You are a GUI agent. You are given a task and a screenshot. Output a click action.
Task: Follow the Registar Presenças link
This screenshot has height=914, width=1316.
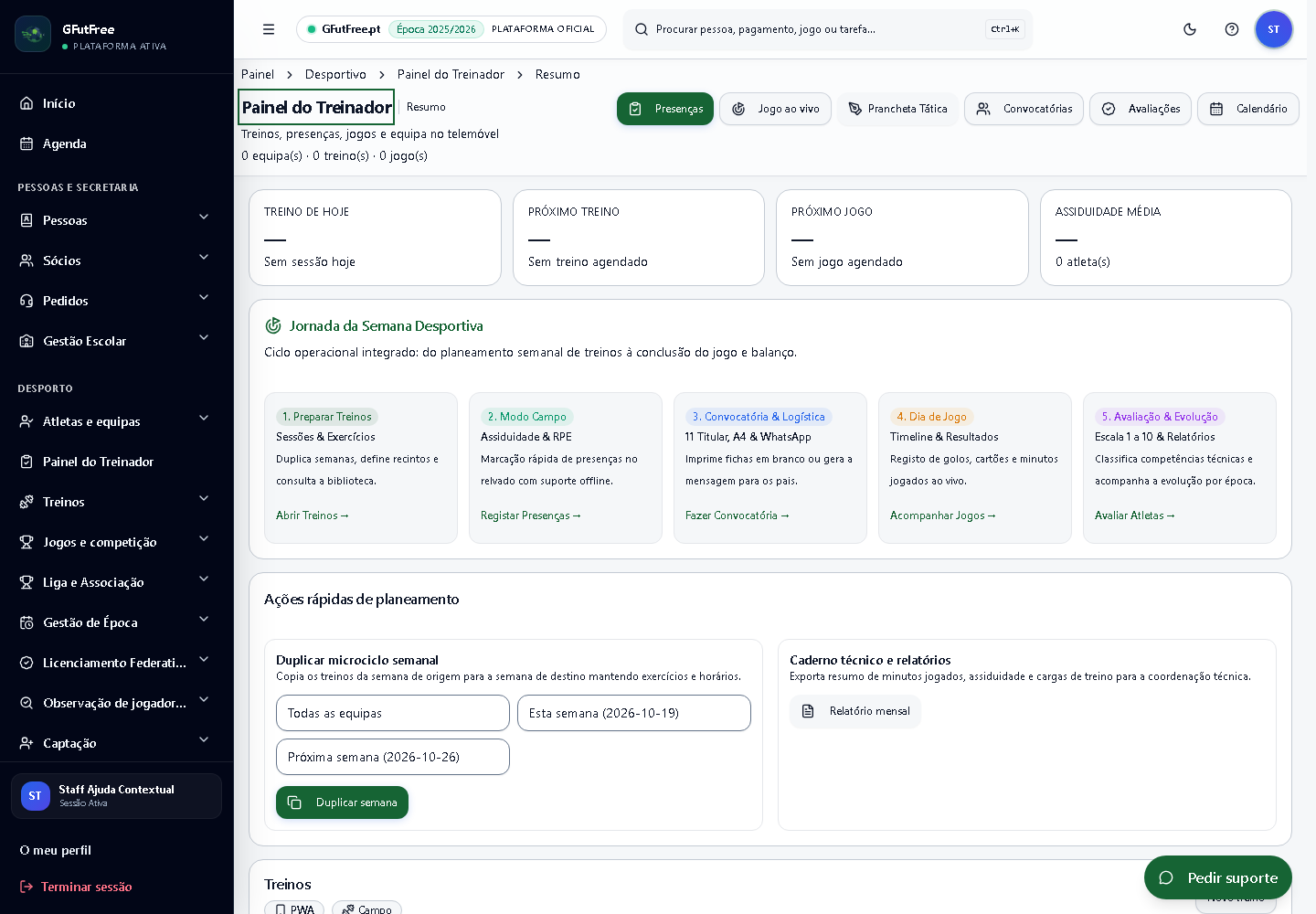tap(531, 515)
